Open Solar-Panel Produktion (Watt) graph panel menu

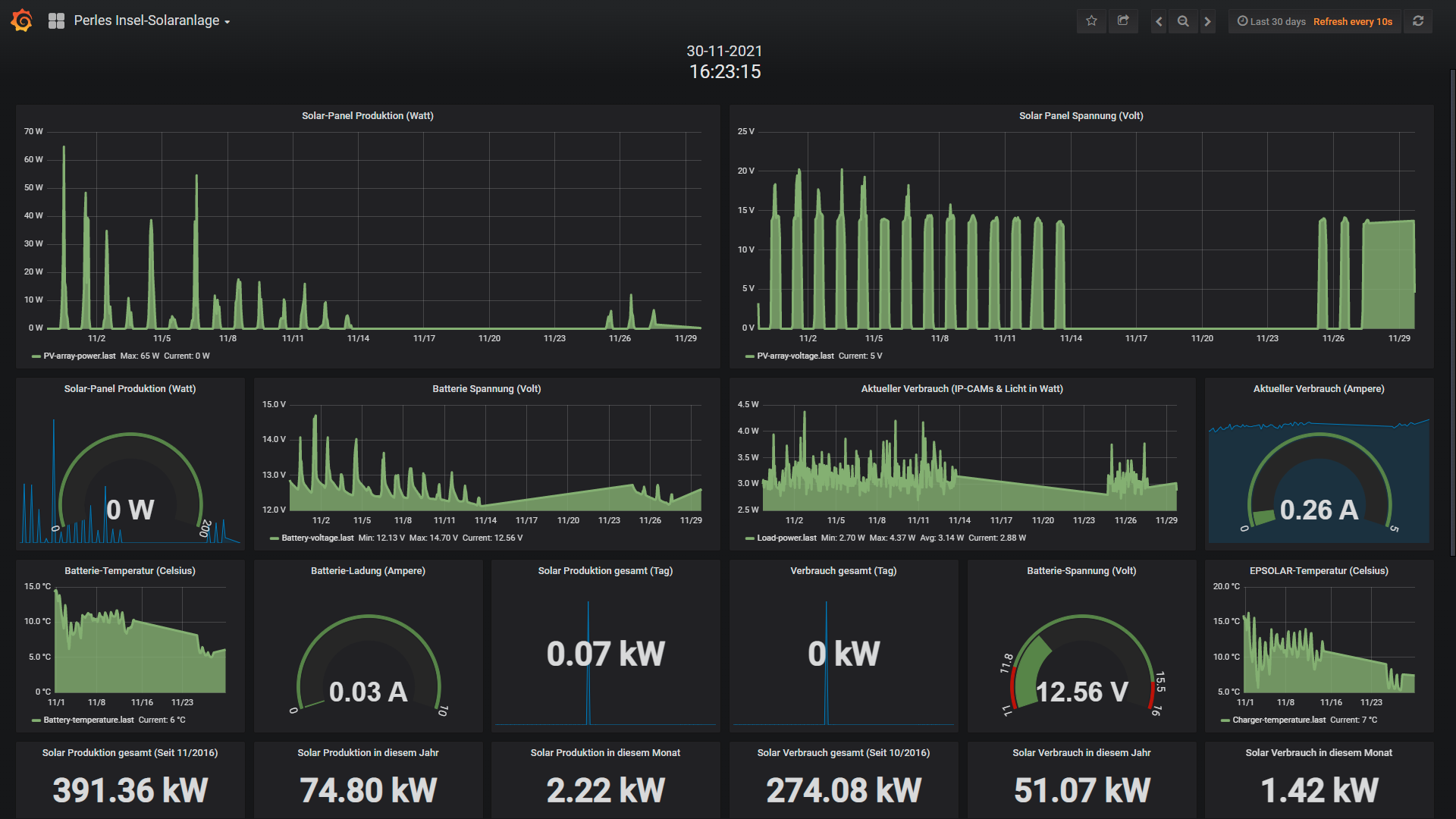tap(367, 116)
